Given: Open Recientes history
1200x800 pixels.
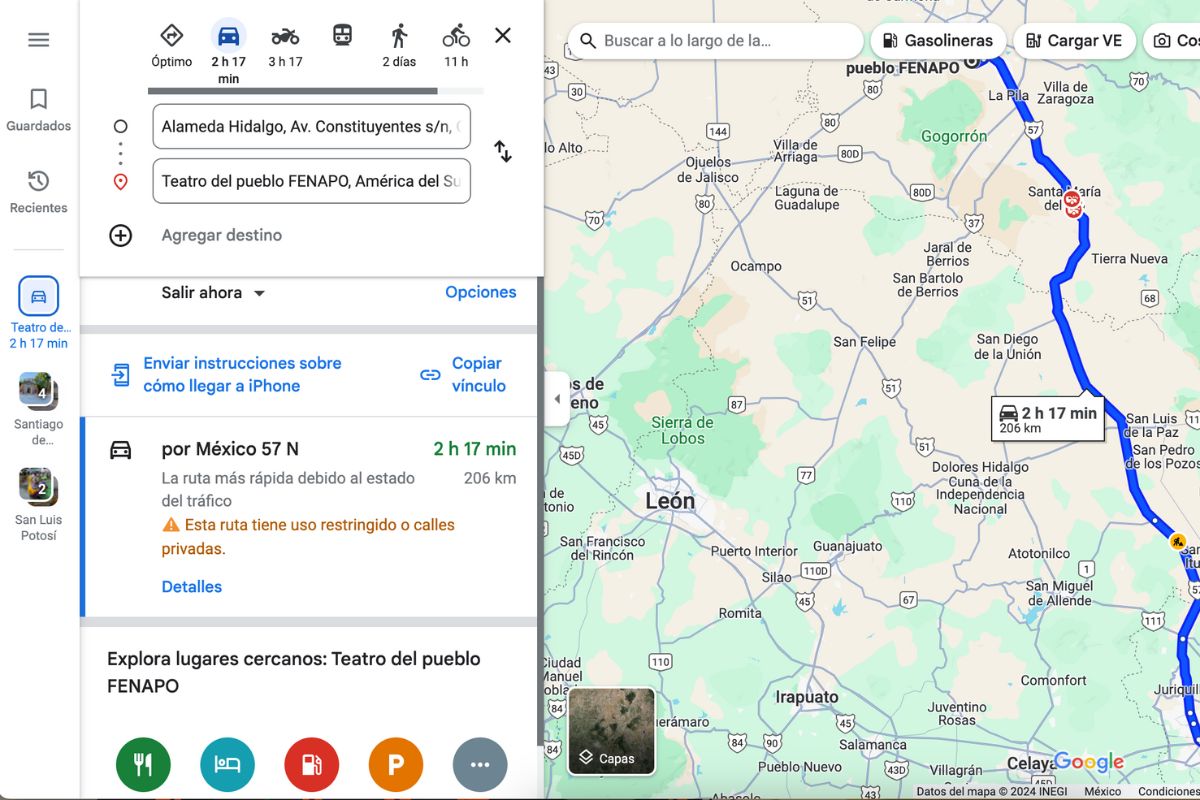Looking at the screenshot, I should pyautogui.click(x=38, y=191).
